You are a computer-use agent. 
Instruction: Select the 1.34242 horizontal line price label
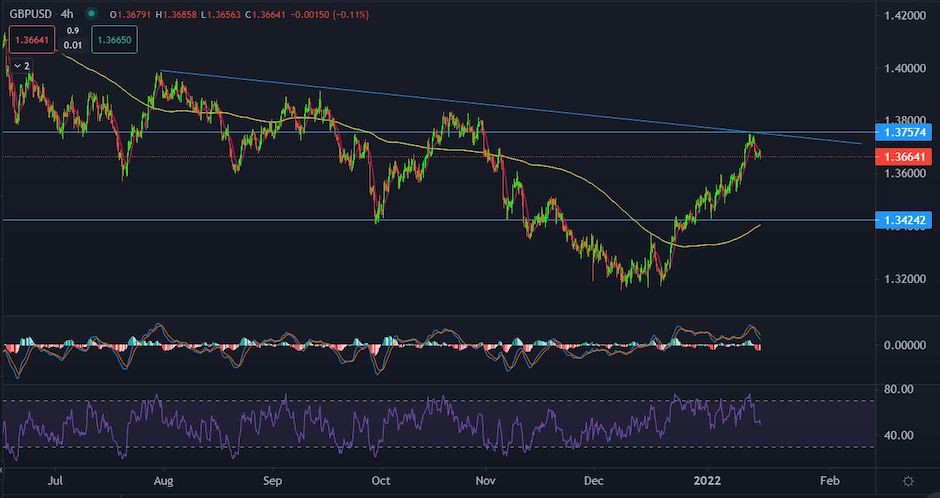pyautogui.click(x=904, y=221)
